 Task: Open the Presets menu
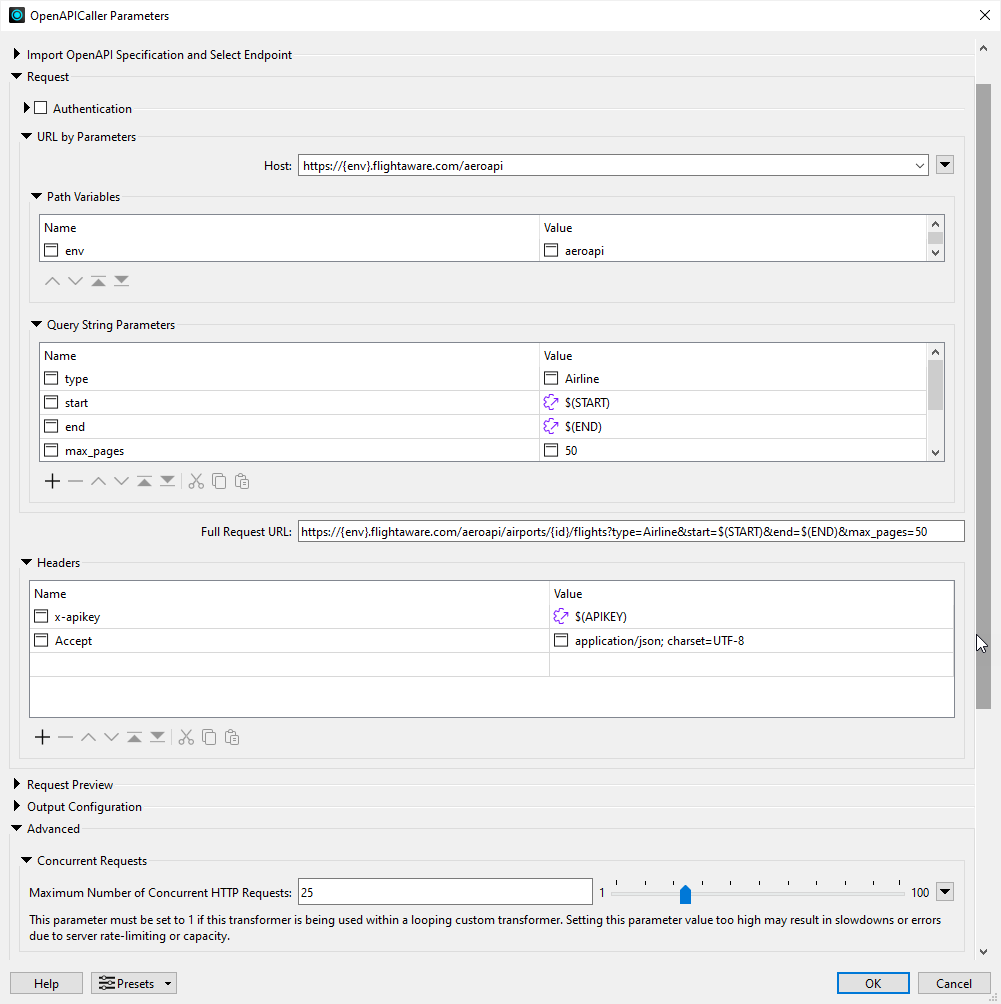(133, 983)
